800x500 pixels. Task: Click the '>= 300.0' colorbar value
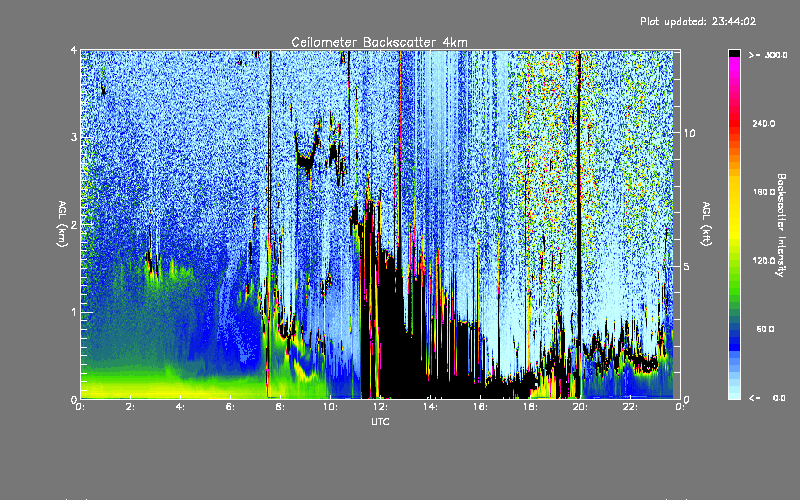(768, 55)
